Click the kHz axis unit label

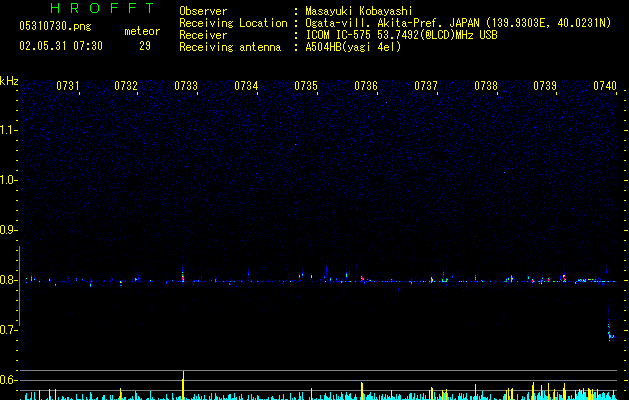(9, 81)
